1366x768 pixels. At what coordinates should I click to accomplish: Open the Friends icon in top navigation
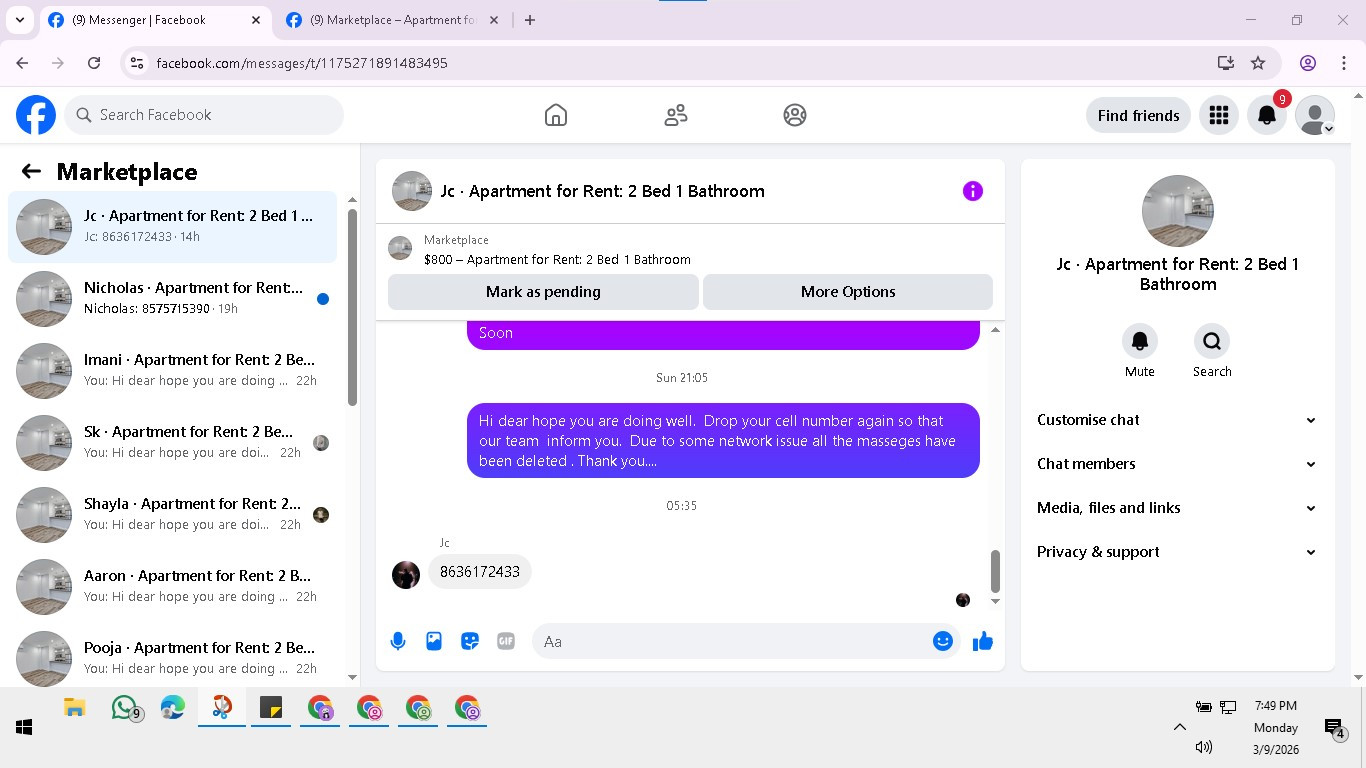pyautogui.click(x=676, y=115)
